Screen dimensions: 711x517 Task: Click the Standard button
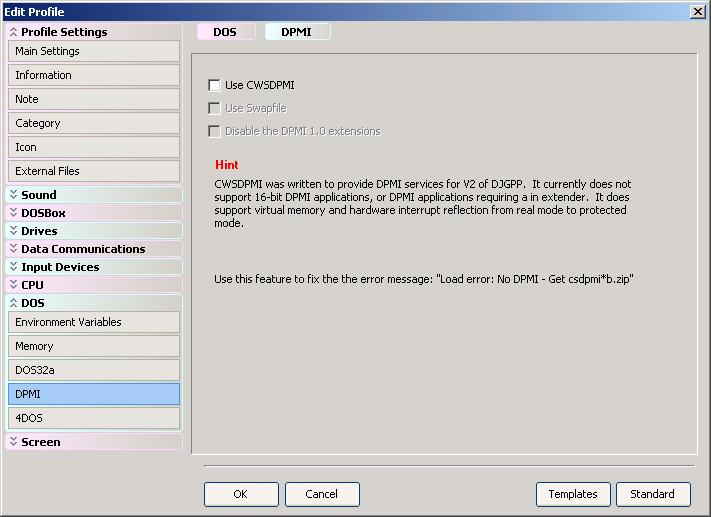(652, 494)
